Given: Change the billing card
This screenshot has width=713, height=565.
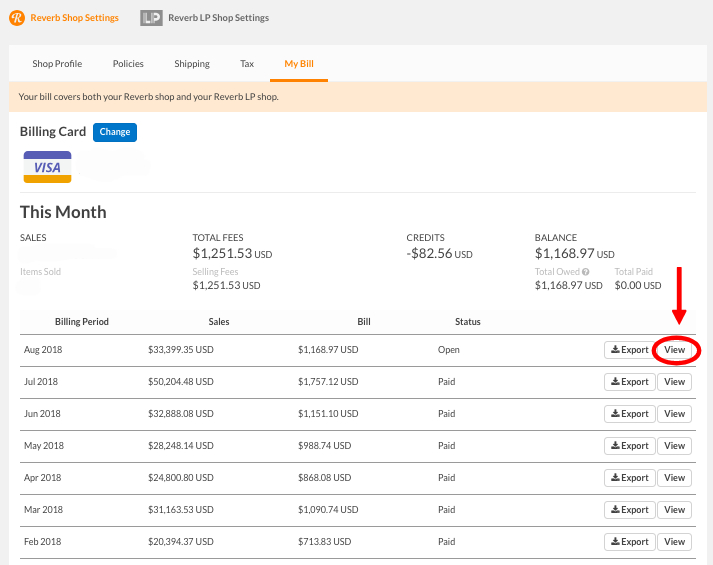Looking at the screenshot, I should [x=115, y=132].
